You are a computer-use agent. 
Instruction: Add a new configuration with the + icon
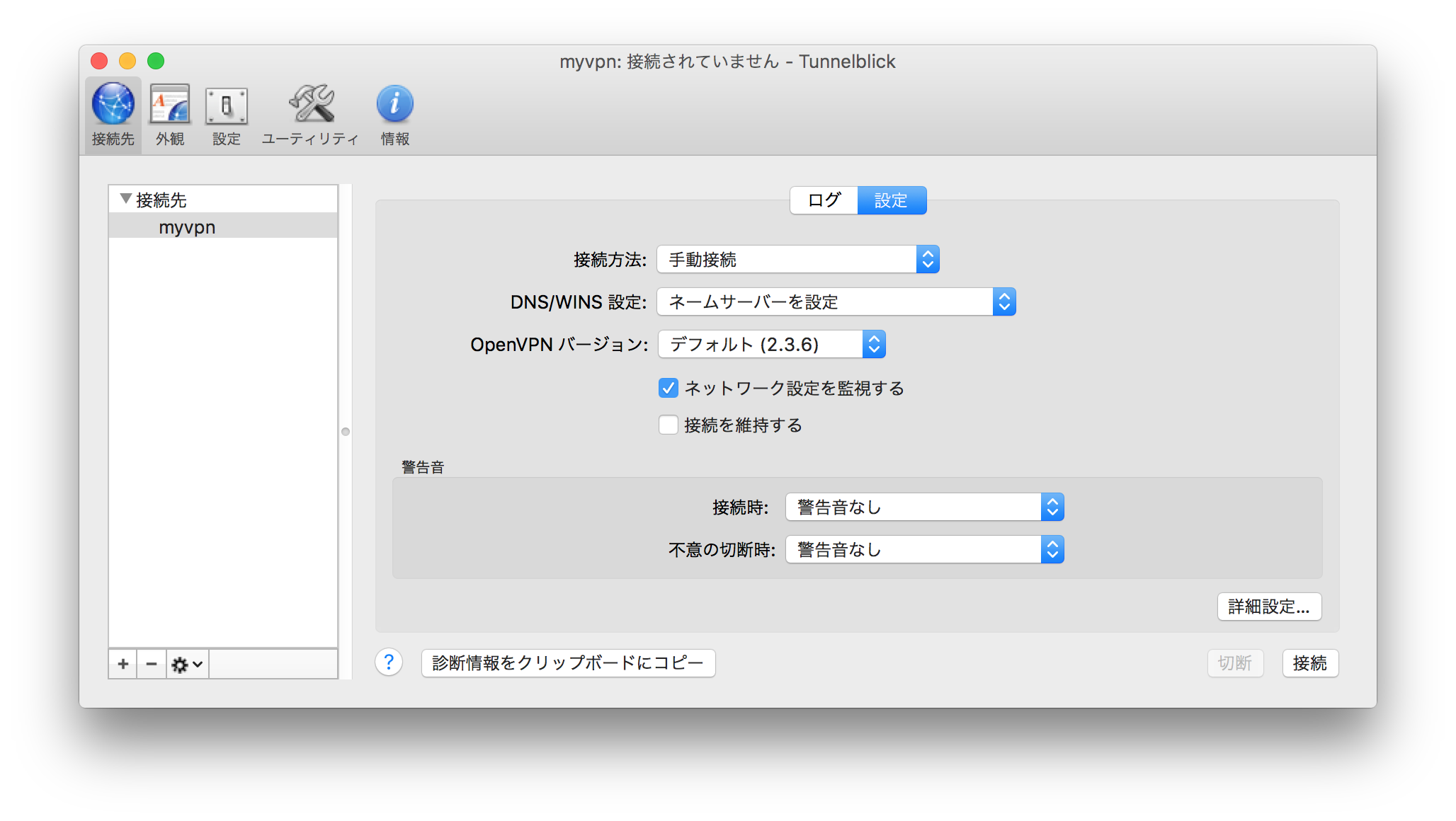point(123,663)
